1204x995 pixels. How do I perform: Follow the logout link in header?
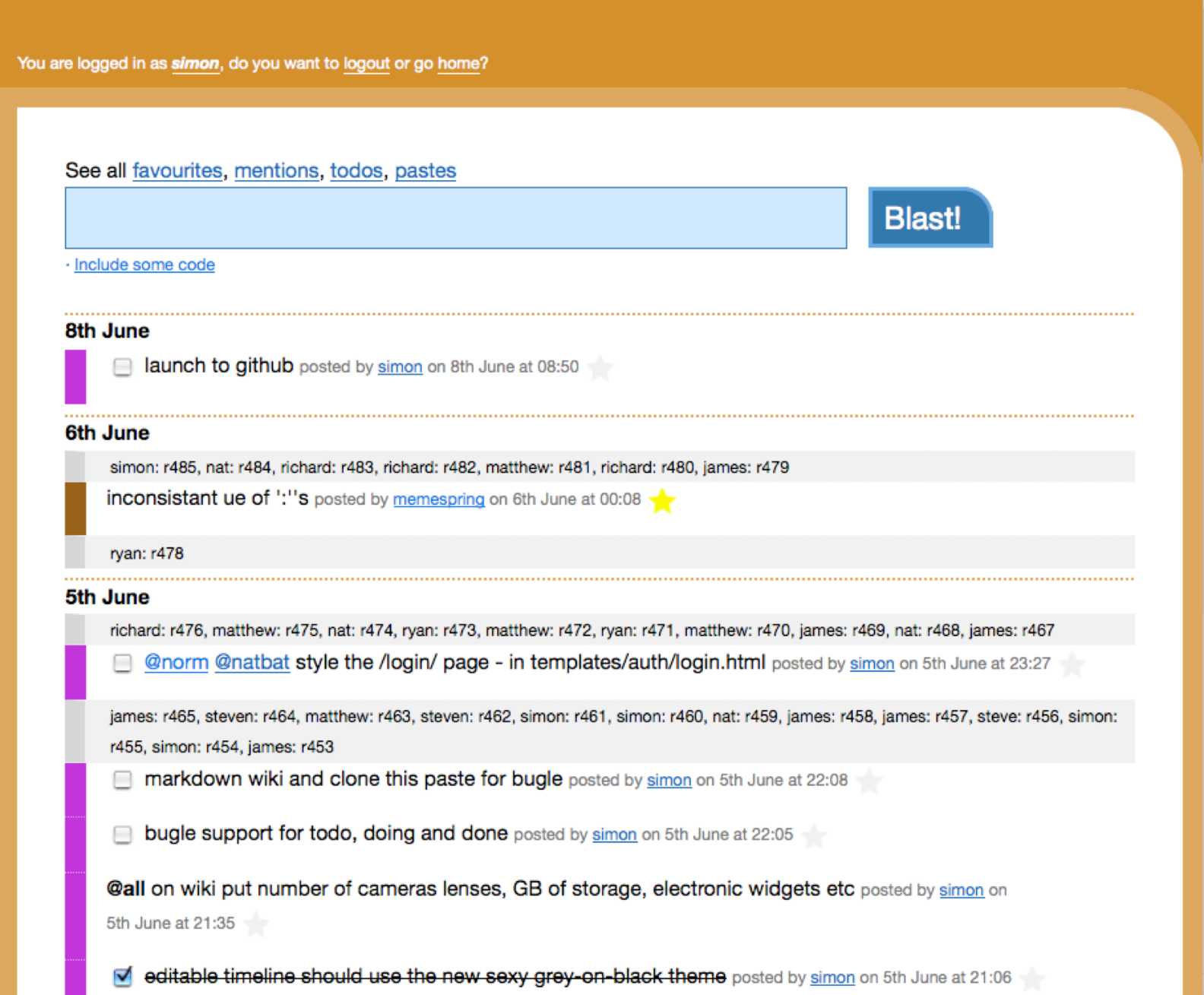coord(366,63)
